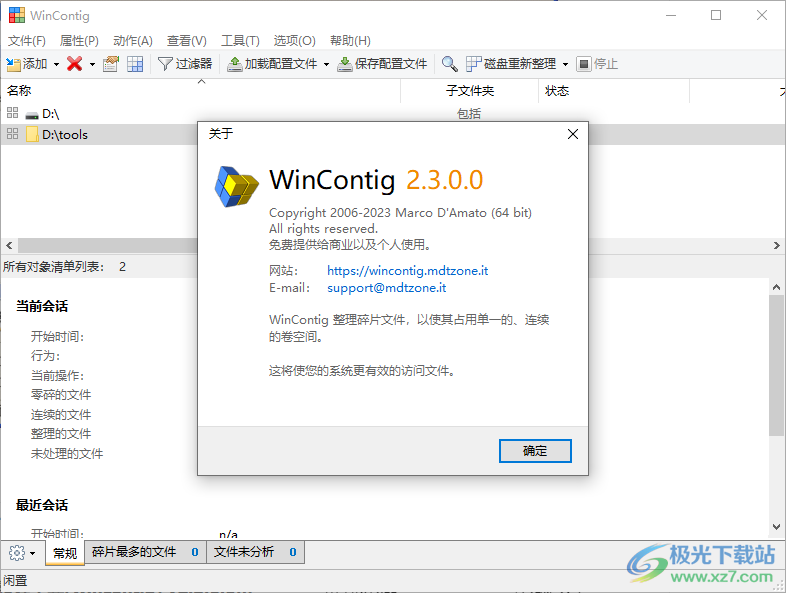Click the red X remove icon
786x593 pixels.
pyautogui.click(x=74, y=64)
